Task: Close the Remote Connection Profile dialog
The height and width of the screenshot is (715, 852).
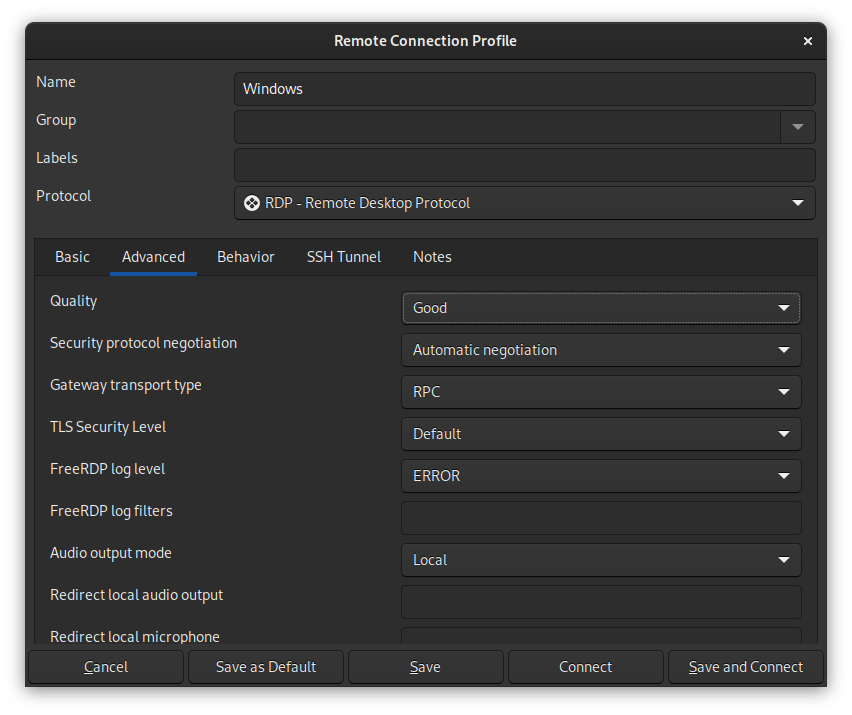Action: pos(807,41)
